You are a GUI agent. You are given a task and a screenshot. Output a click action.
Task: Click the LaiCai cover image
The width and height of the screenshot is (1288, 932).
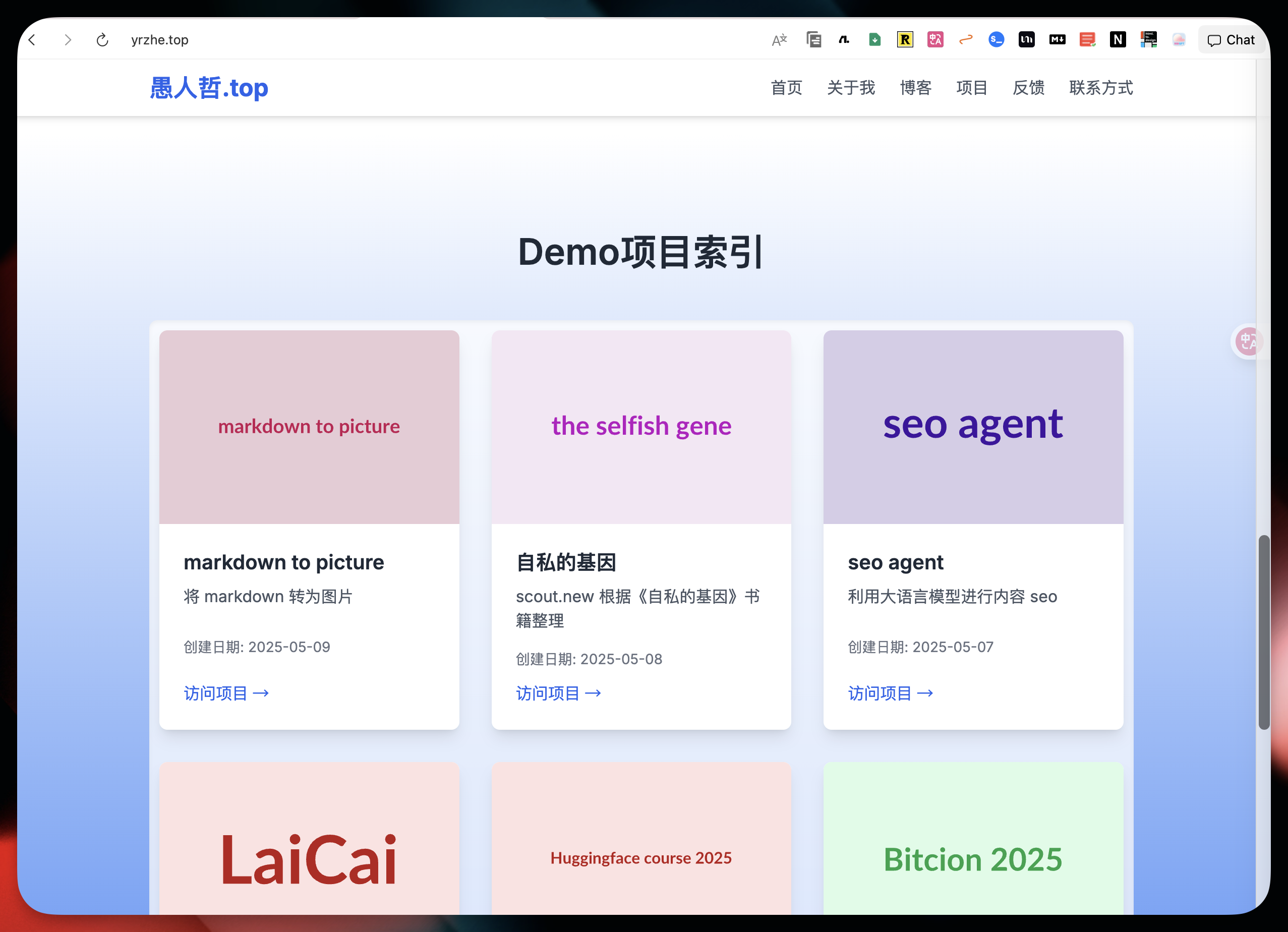click(309, 839)
